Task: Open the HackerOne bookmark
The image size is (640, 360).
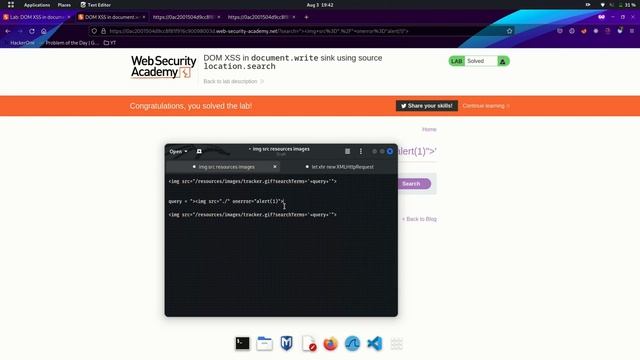Action: (x=22, y=43)
